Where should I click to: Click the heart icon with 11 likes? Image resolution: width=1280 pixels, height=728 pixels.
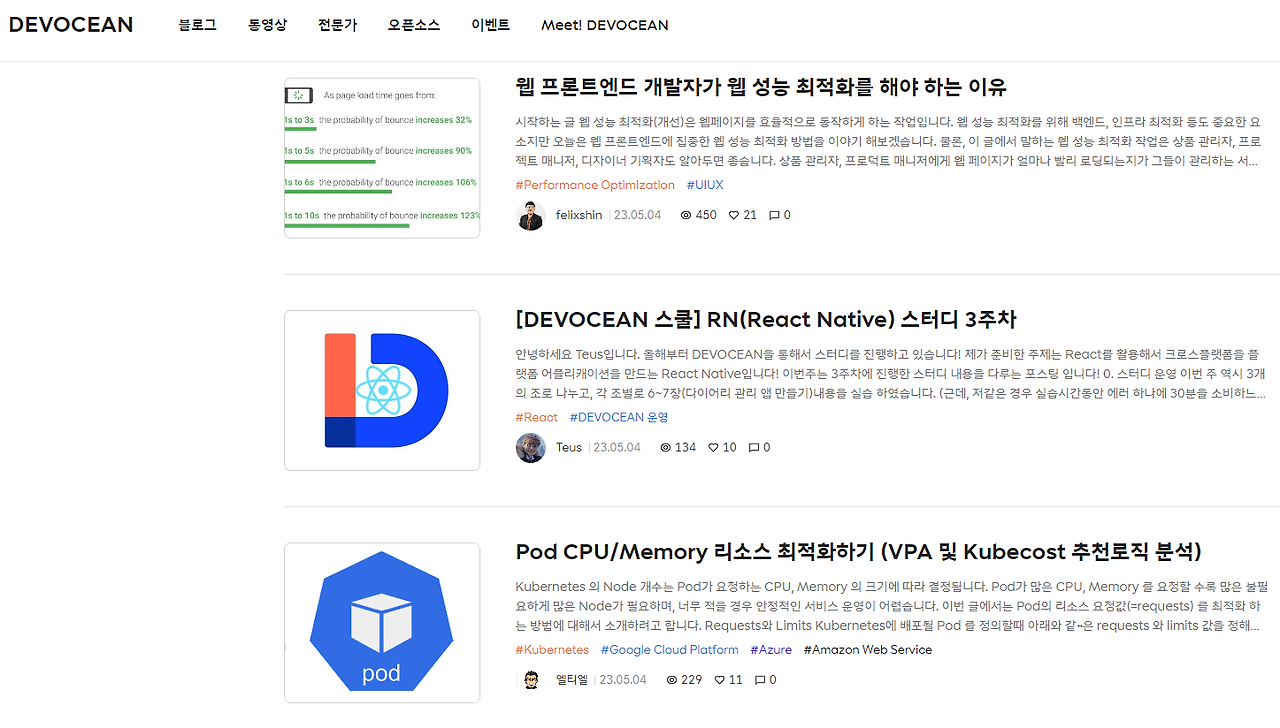click(720, 680)
